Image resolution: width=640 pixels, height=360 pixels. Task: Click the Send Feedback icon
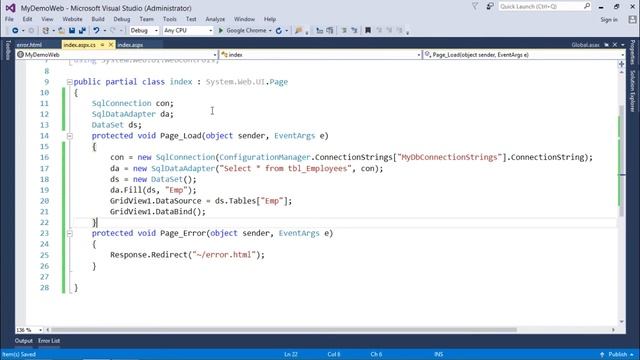(x=490, y=6)
